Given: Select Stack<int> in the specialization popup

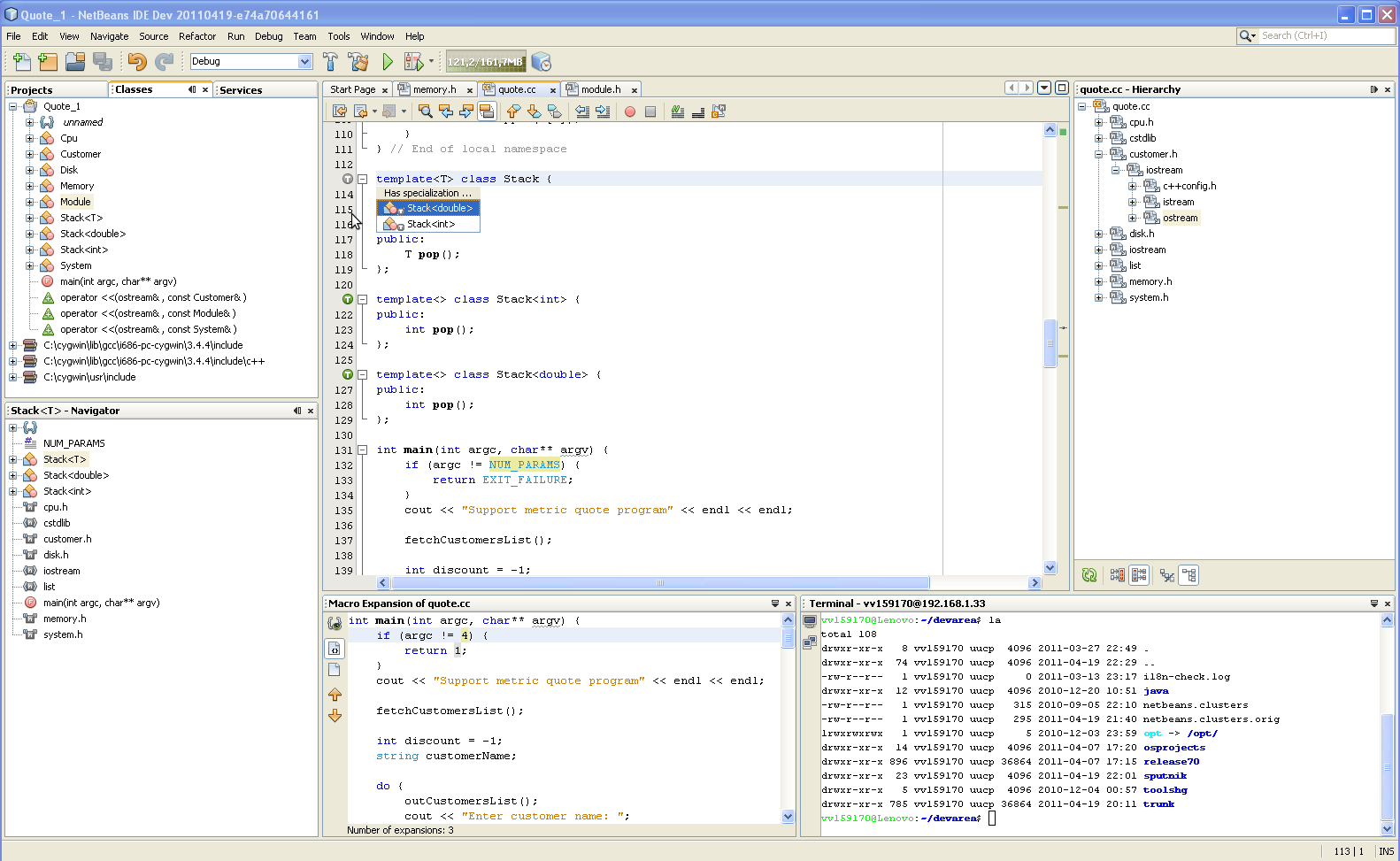Looking at the screenshot, I should tap(431, 225).
